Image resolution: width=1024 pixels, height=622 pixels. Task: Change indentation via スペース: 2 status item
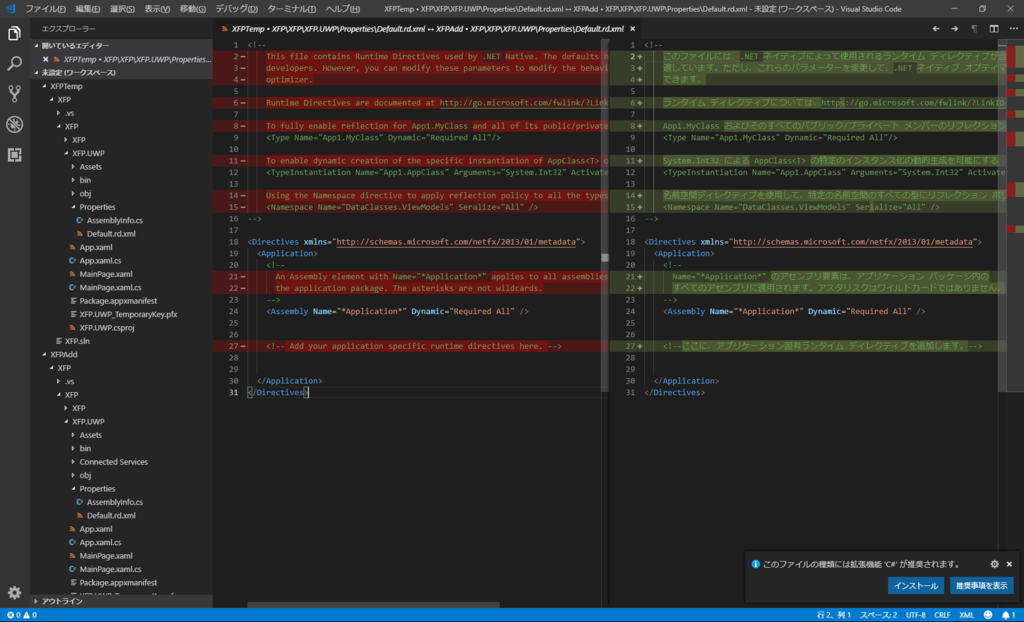coord(878,615)
